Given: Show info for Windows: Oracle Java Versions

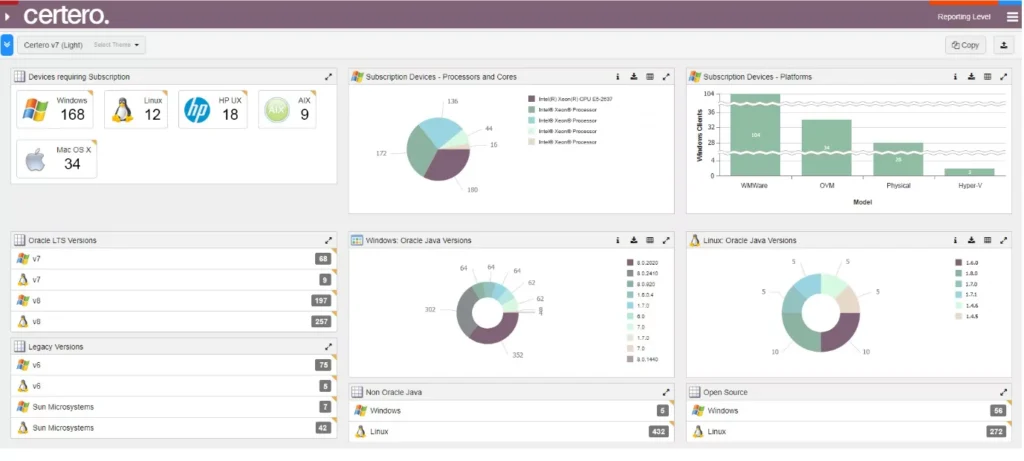Looking at the screenshot, I should point(617,240).
